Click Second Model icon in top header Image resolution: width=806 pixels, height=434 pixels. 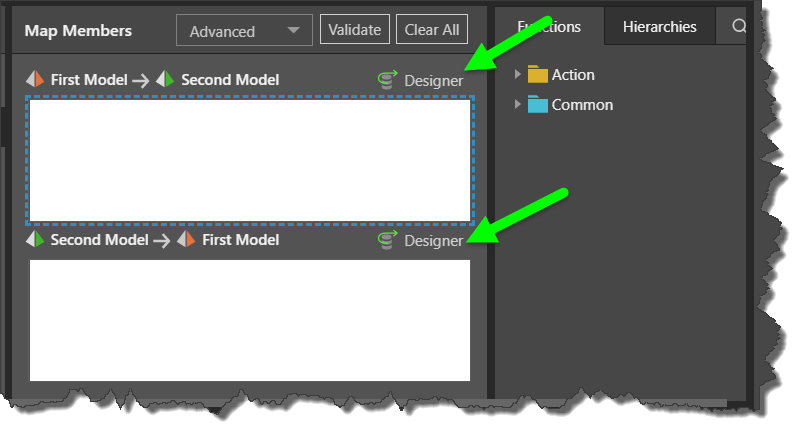166,80
